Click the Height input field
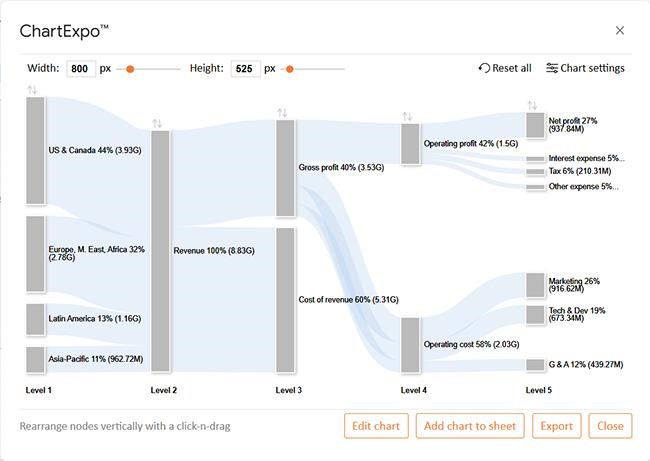650x461 pixels. tap(245, 69)
